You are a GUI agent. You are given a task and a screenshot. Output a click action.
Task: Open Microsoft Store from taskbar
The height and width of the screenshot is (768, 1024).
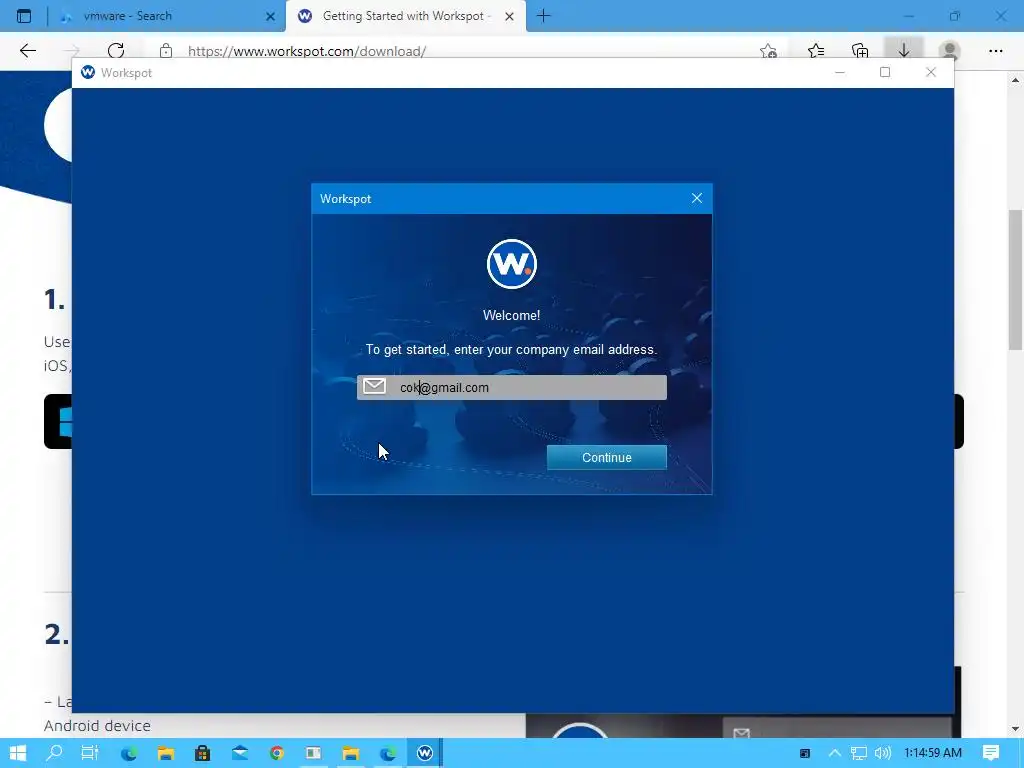[202, 753]
